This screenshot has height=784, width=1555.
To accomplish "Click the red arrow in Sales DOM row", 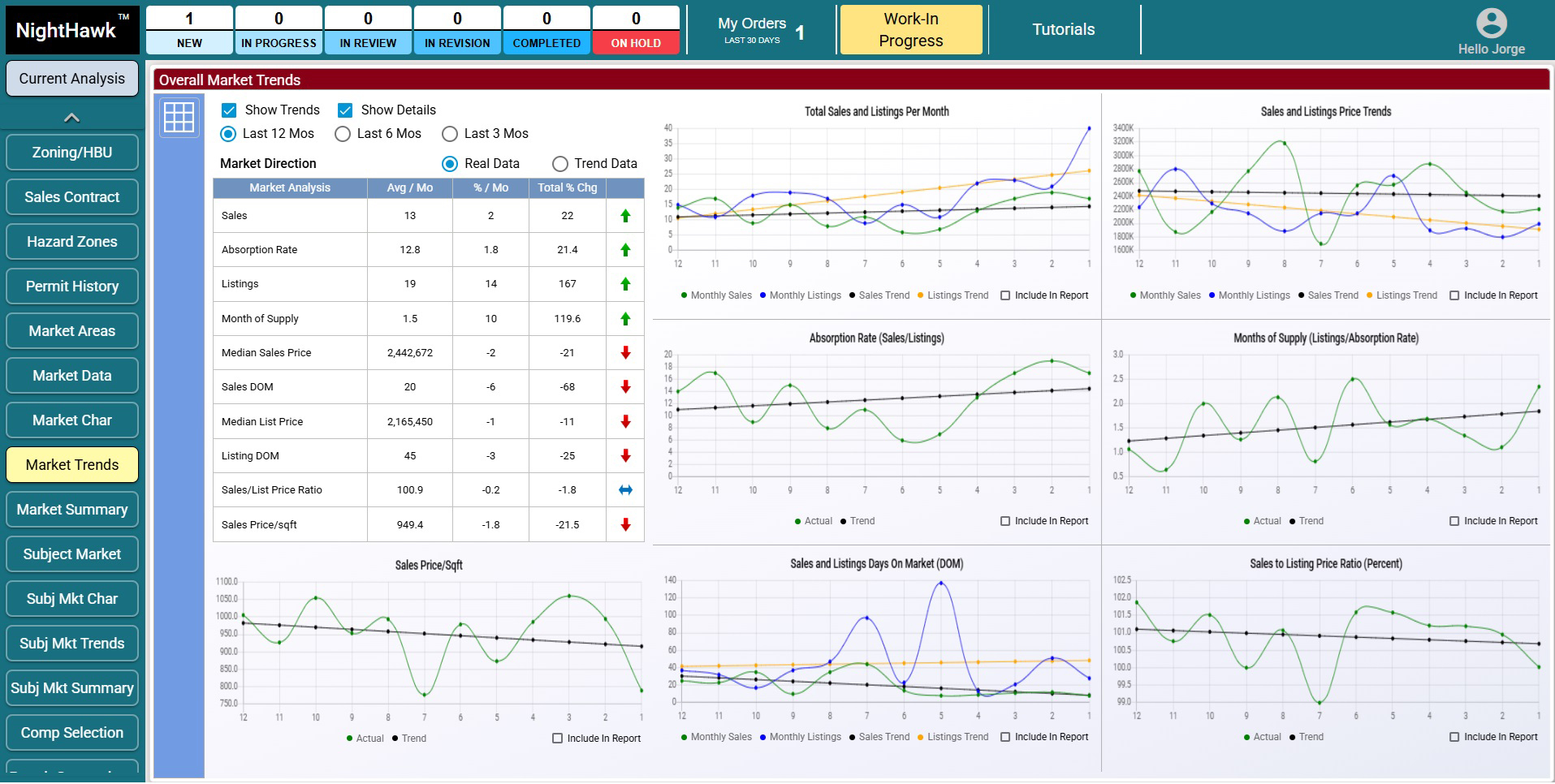I will tap(625, 387).
